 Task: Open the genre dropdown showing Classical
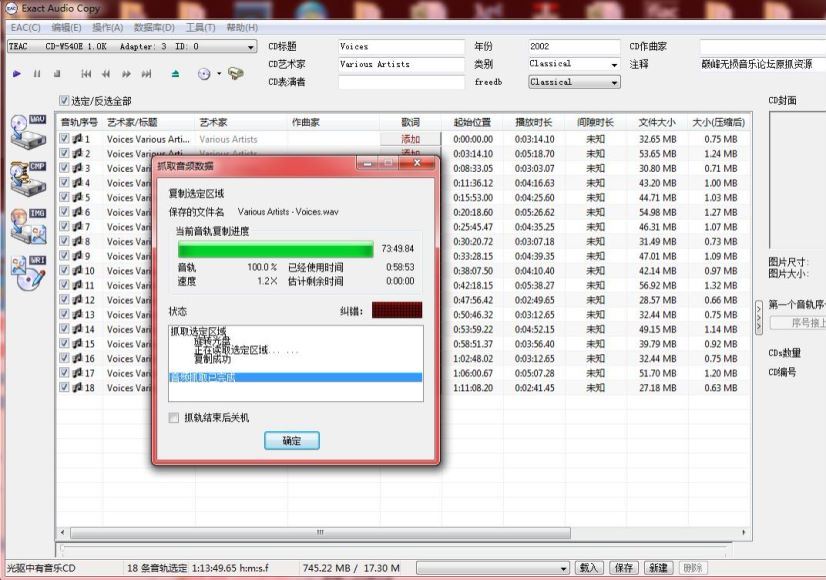click(614, 64)
